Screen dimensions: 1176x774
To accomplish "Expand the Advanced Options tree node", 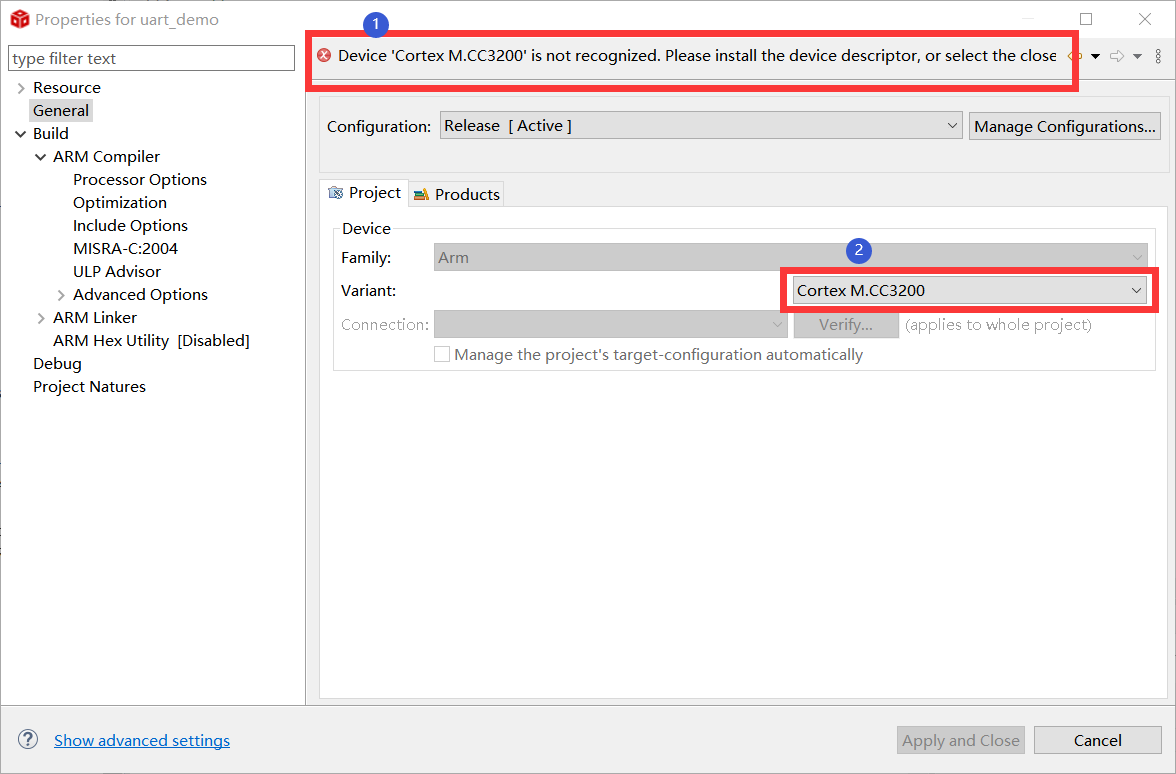I will [60, 294].
